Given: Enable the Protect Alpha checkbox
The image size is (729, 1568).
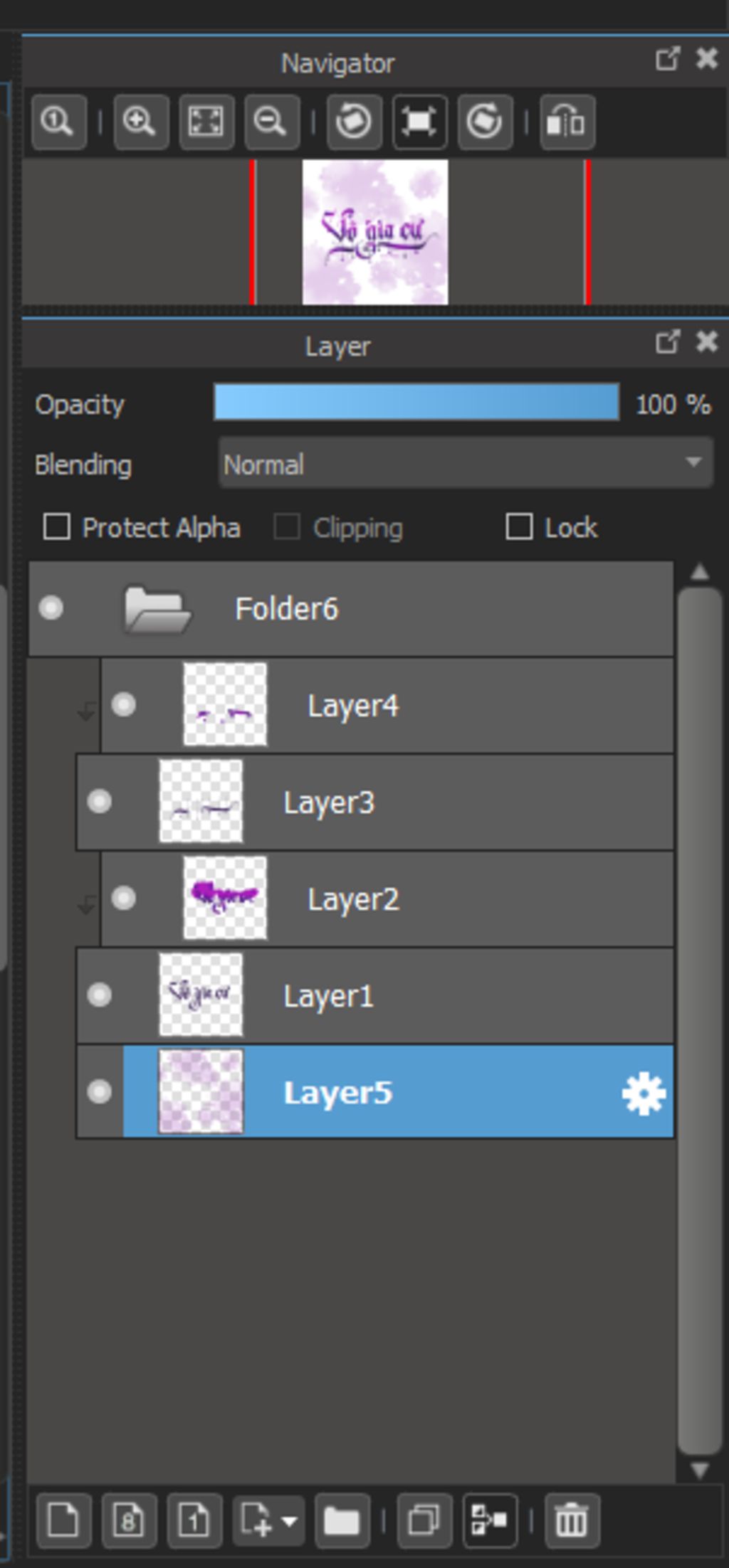Looking at the screenshot, I should (x=57, y=527).
